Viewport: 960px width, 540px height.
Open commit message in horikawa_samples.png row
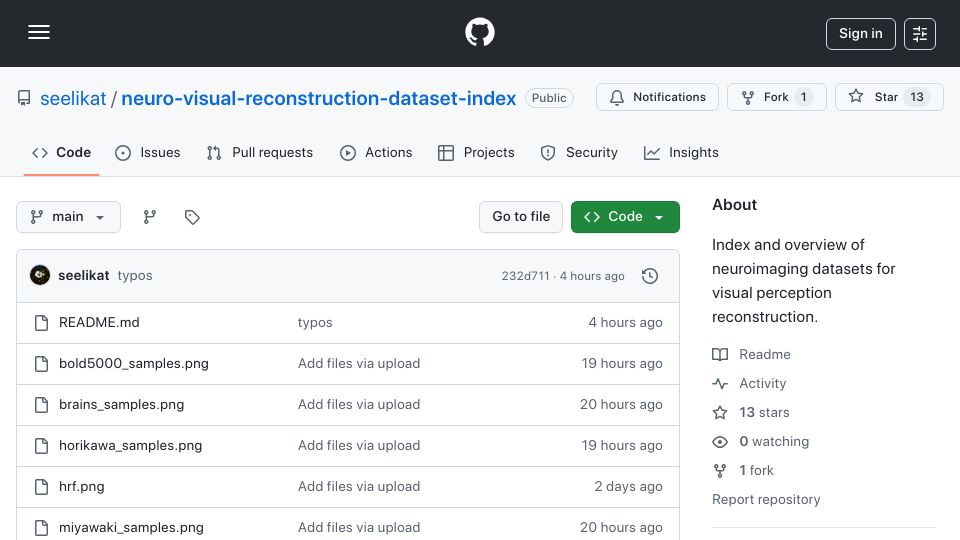(x=359, y=446)
